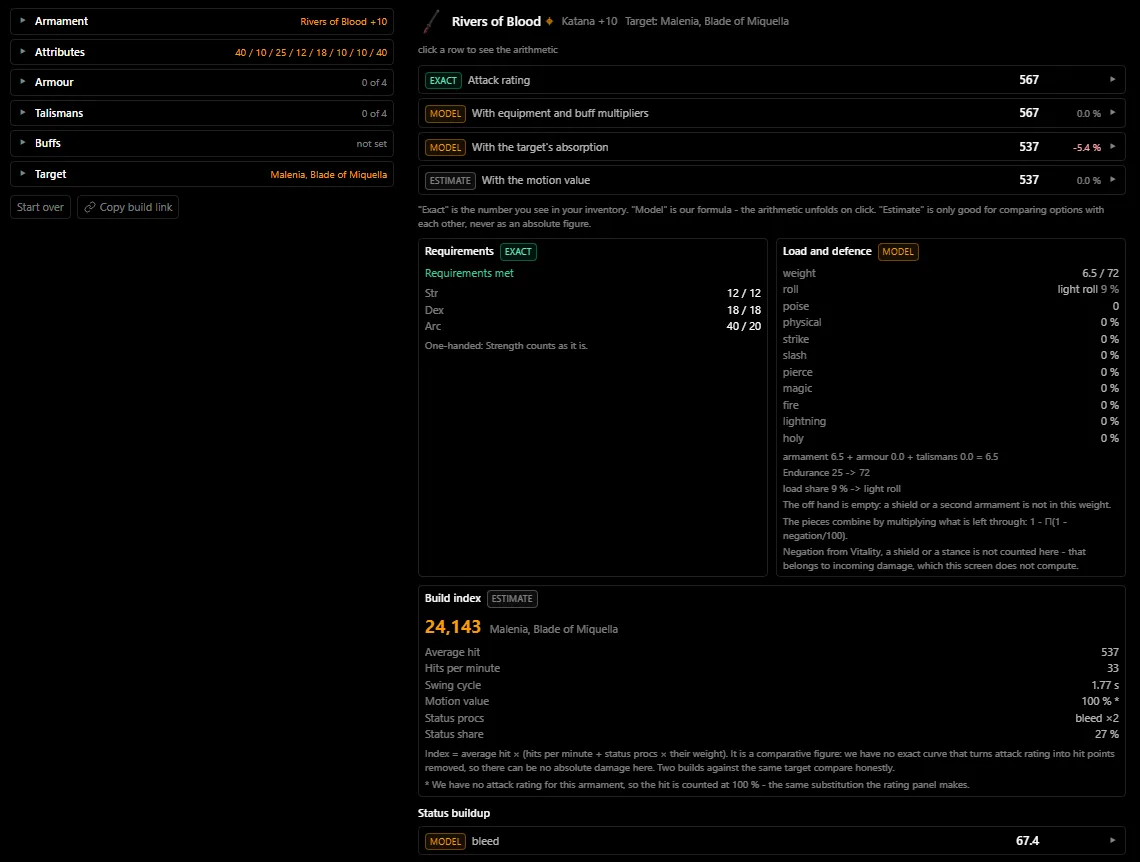Click the attributes summary 40 / 10 / 25 values
This screenshot has width=1140, height=862.
311,52
